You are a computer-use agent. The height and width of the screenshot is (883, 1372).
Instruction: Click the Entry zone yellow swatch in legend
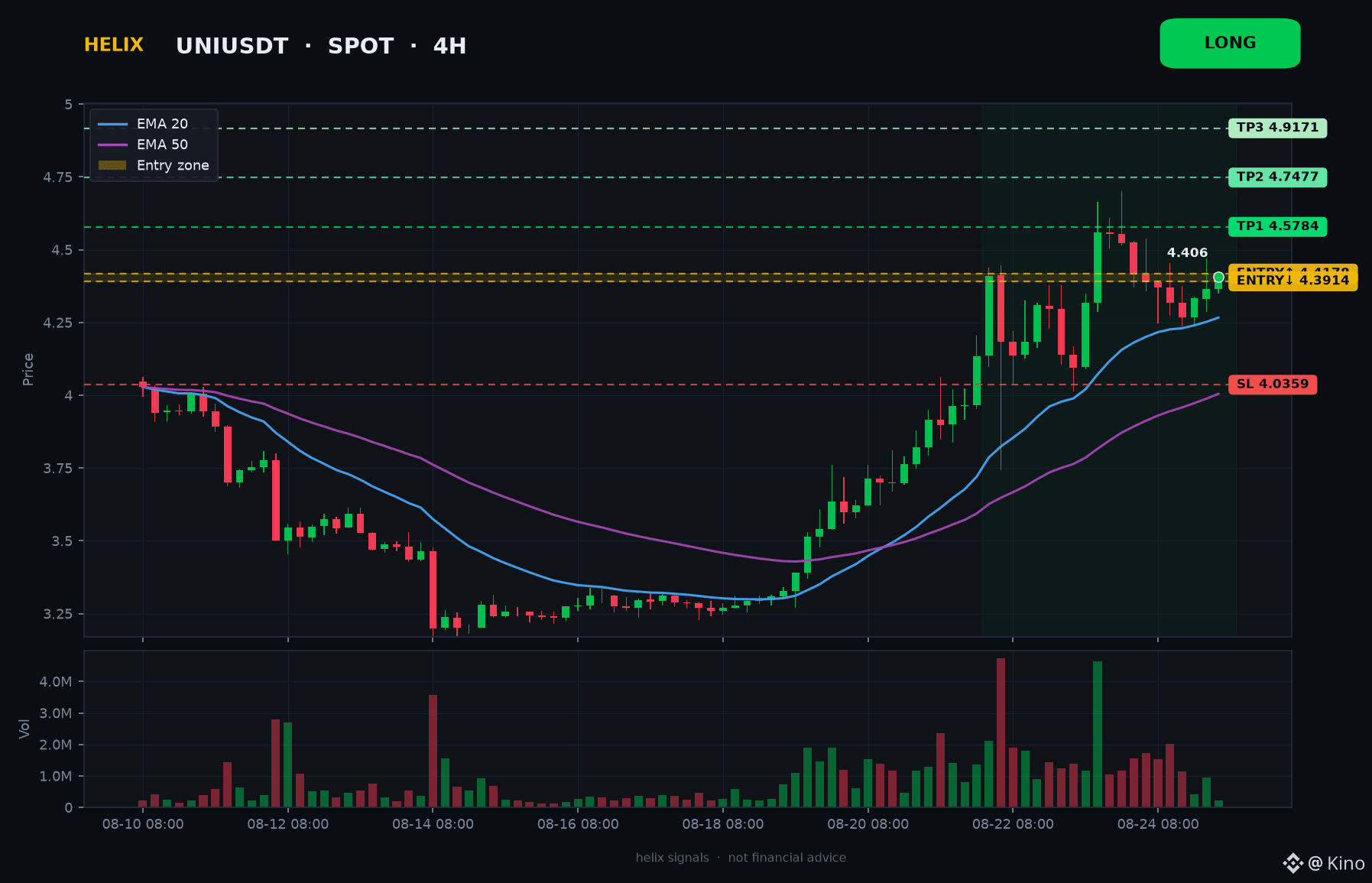112,165
